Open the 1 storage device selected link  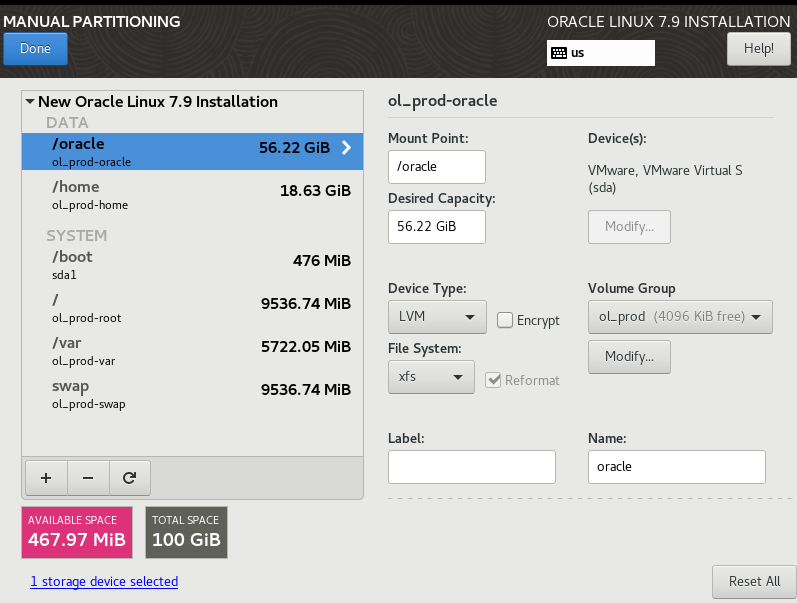(104, 581)
